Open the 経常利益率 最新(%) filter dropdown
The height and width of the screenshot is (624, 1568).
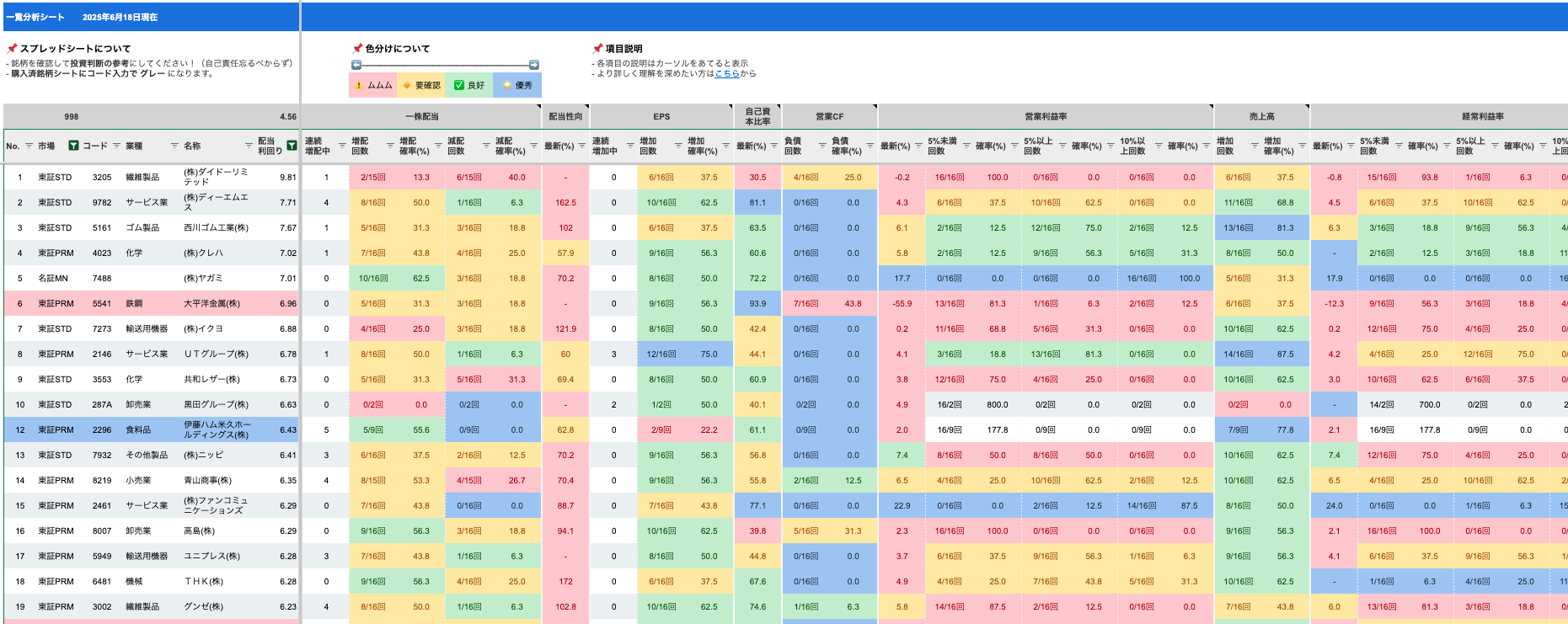1351,146
